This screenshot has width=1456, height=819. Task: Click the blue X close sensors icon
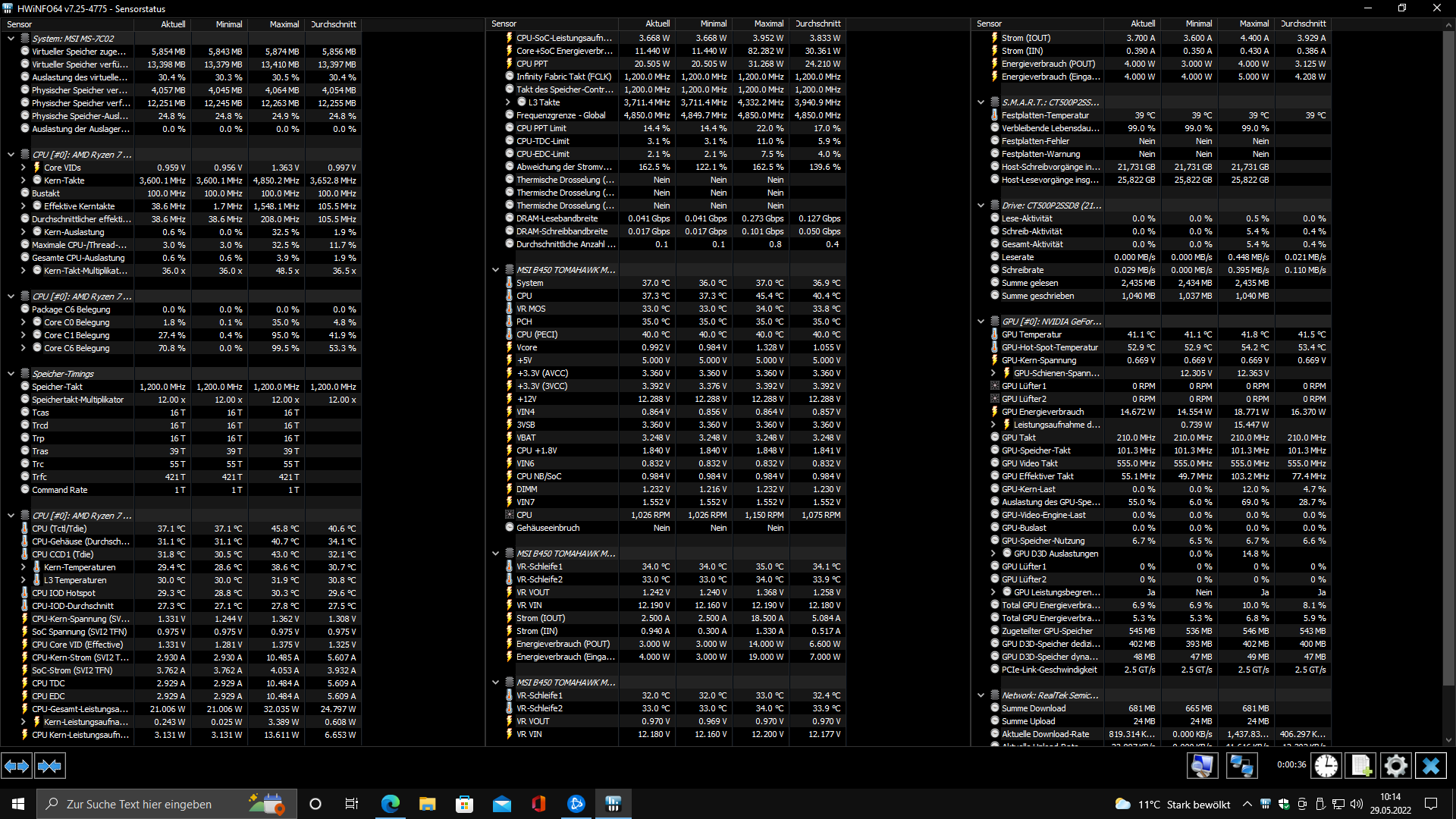1431,766
